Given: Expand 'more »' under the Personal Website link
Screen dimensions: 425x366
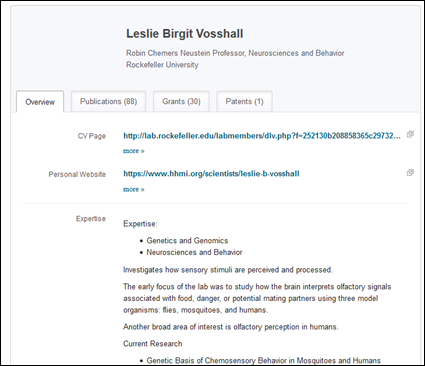Looking at the screenshot, I should 134,189.
